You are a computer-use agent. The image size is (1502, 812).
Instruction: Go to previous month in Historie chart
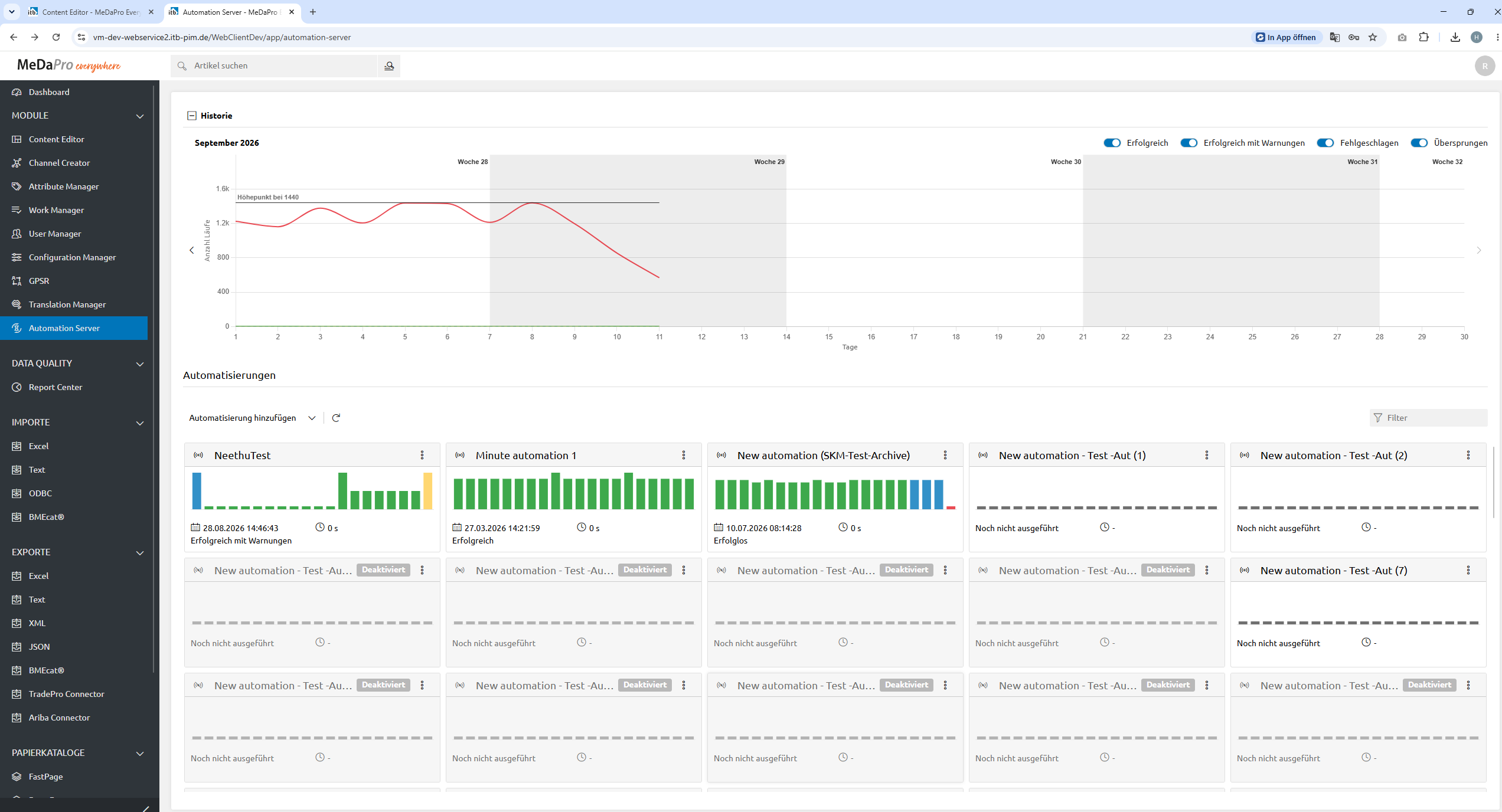[192, 250]
